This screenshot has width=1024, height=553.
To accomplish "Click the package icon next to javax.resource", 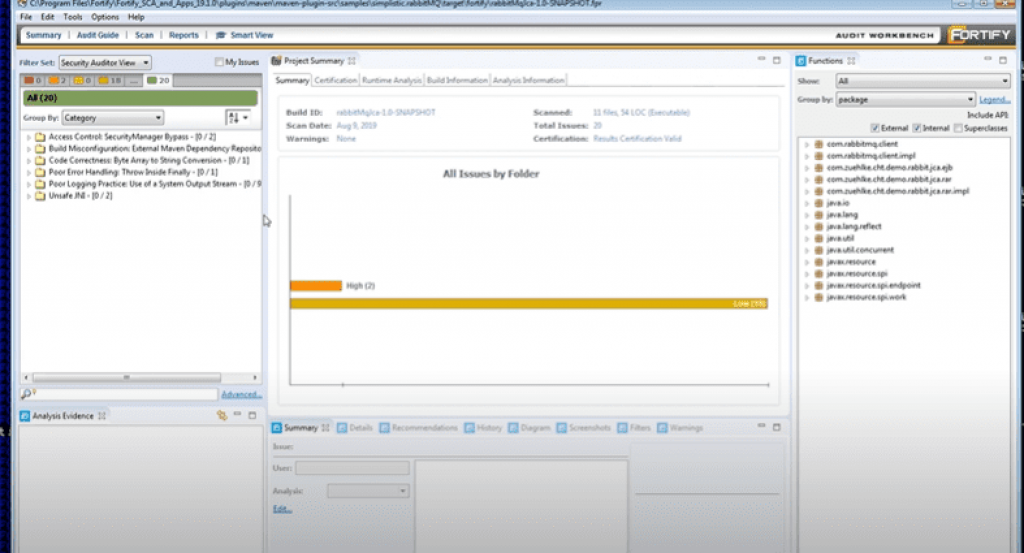I will (819, 262).
